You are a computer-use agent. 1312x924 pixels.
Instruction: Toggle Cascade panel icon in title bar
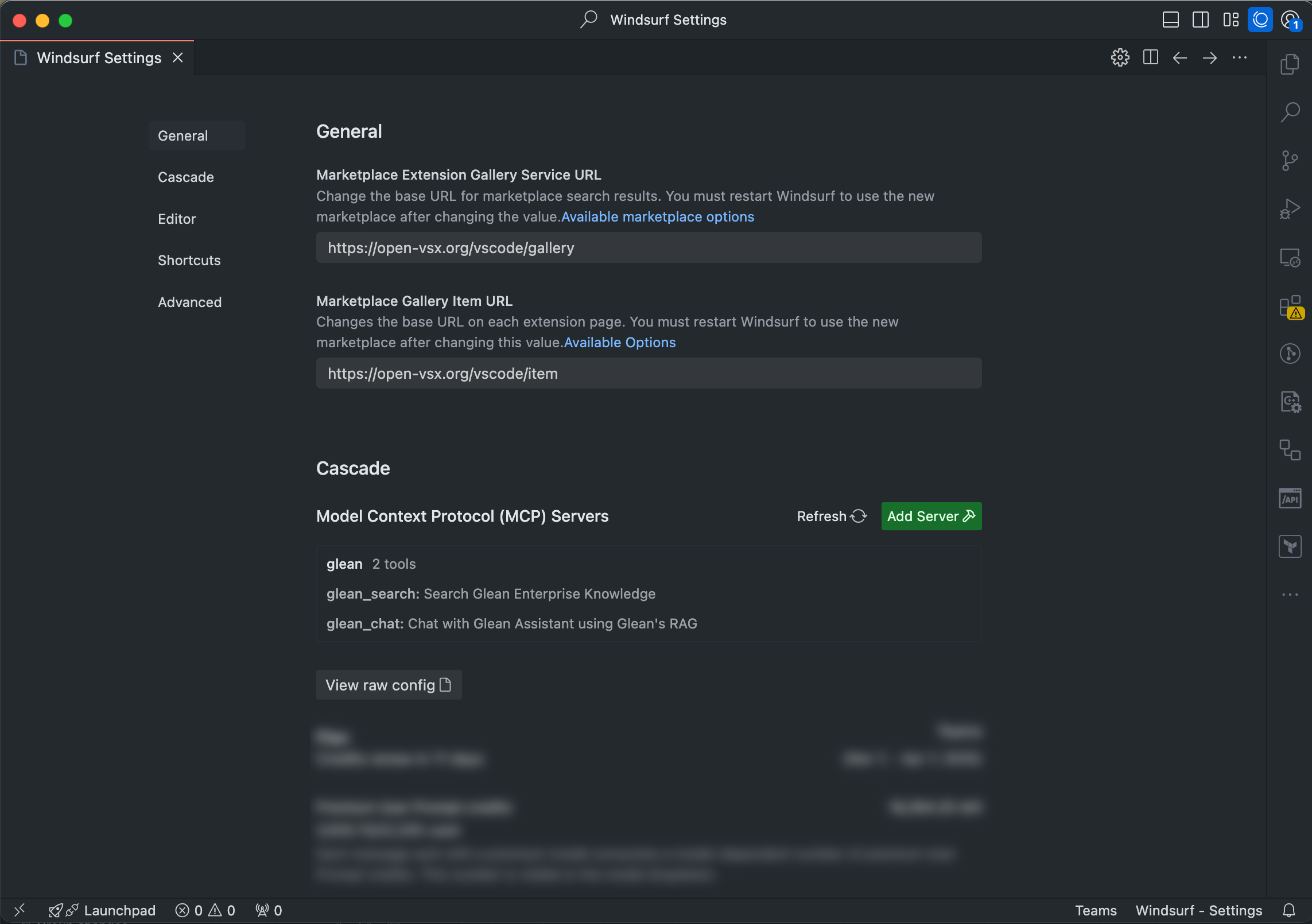(x=1260, y=20)
